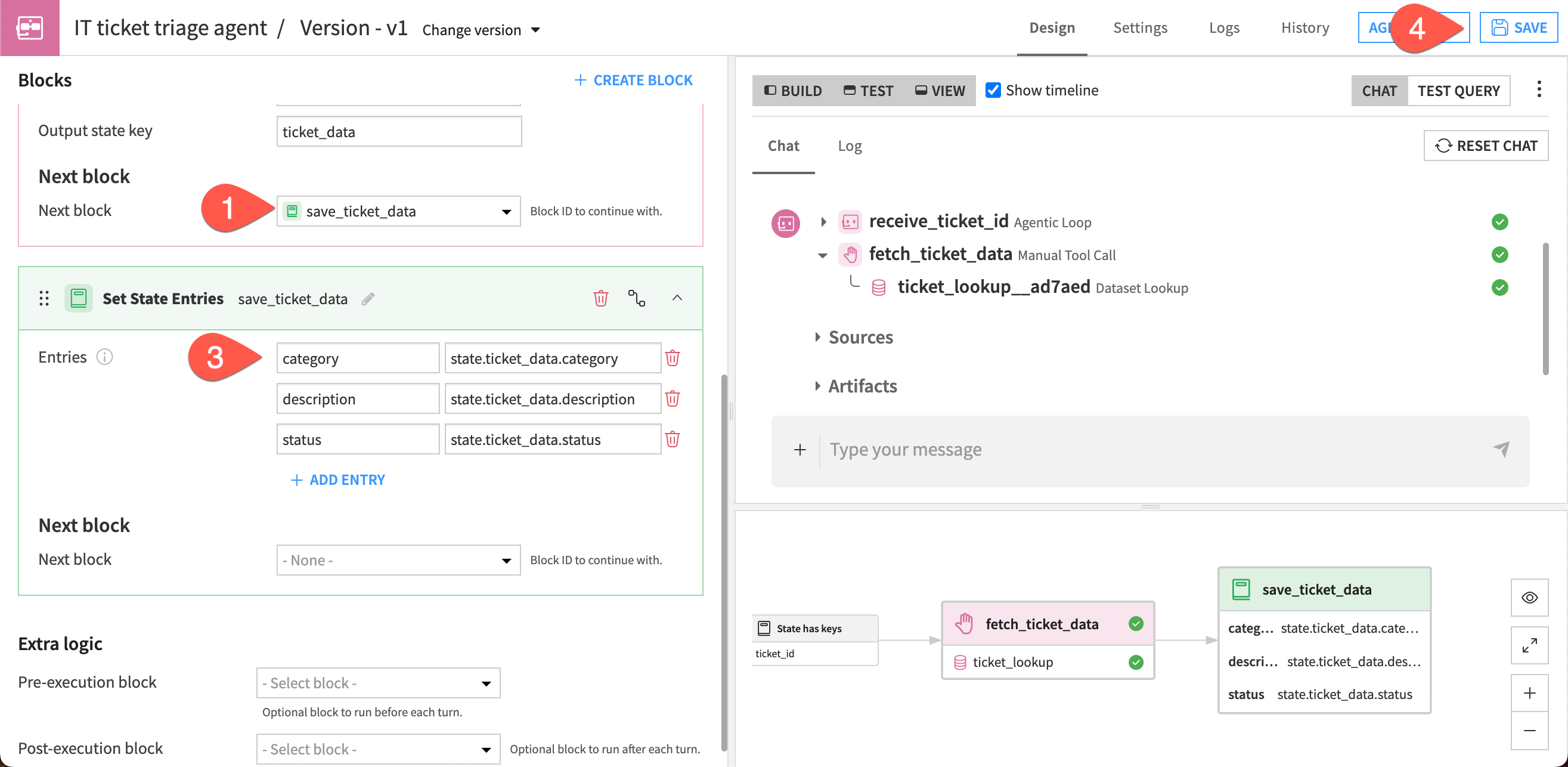
Task: Switch to the Log sub-tab
Action: point(849,146)
